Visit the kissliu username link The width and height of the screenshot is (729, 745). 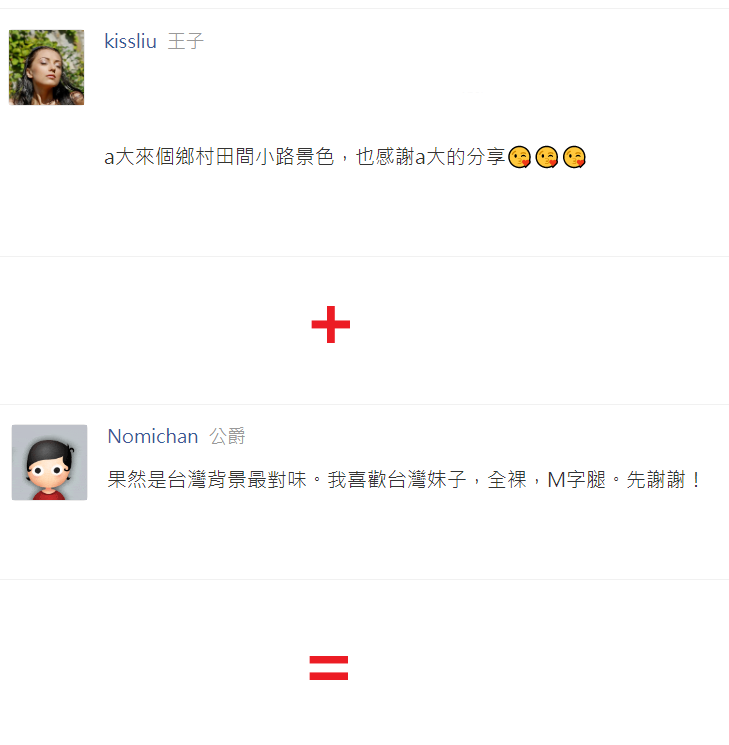pos(130,41)
